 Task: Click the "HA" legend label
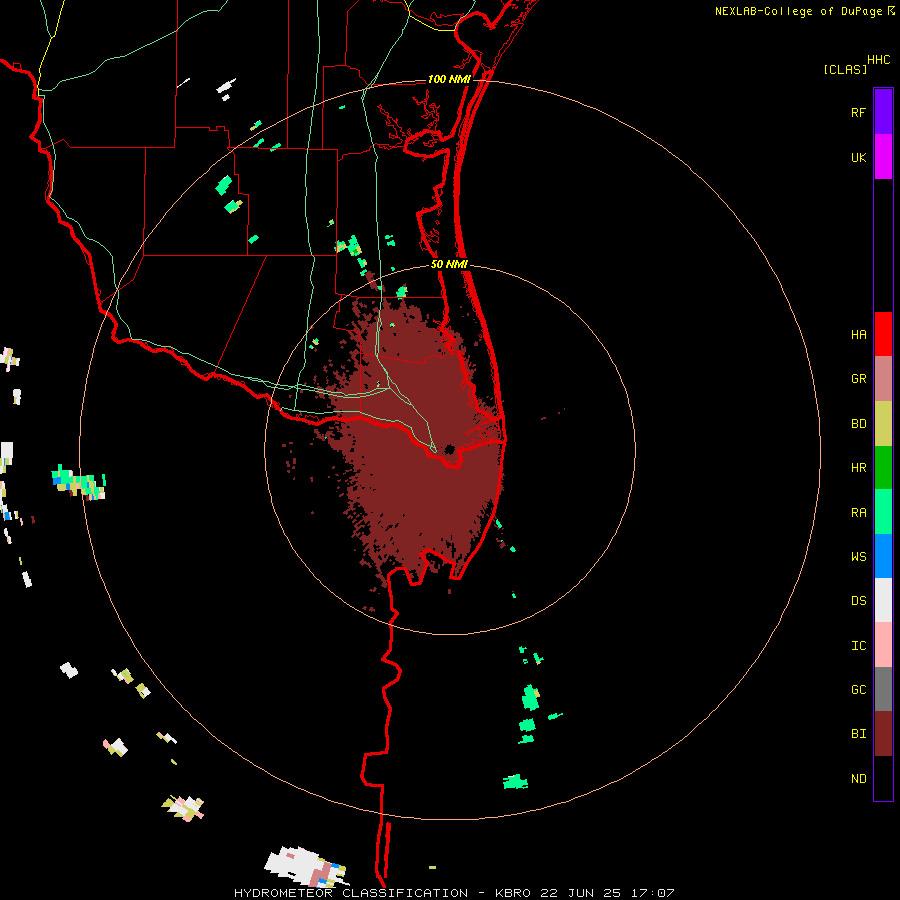click(858, 334)
